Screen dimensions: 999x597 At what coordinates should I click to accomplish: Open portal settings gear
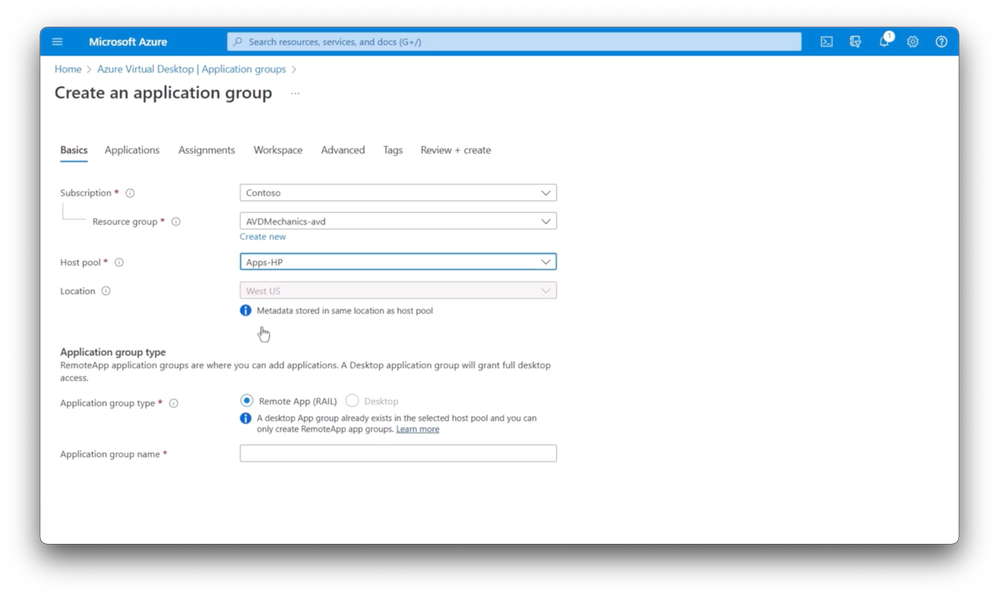(913, 41)
